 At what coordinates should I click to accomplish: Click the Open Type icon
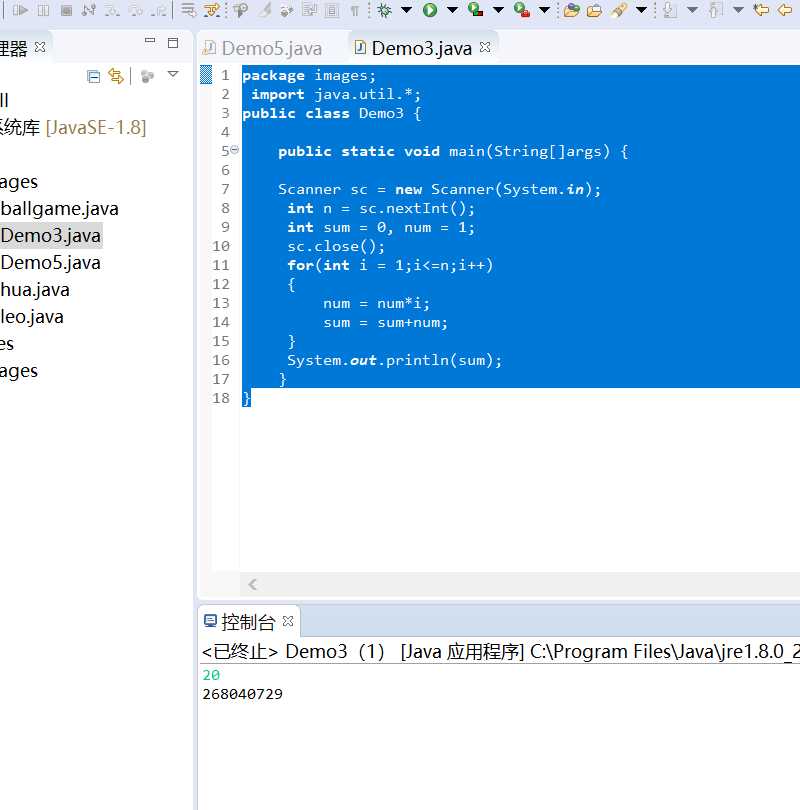[571, 10]
